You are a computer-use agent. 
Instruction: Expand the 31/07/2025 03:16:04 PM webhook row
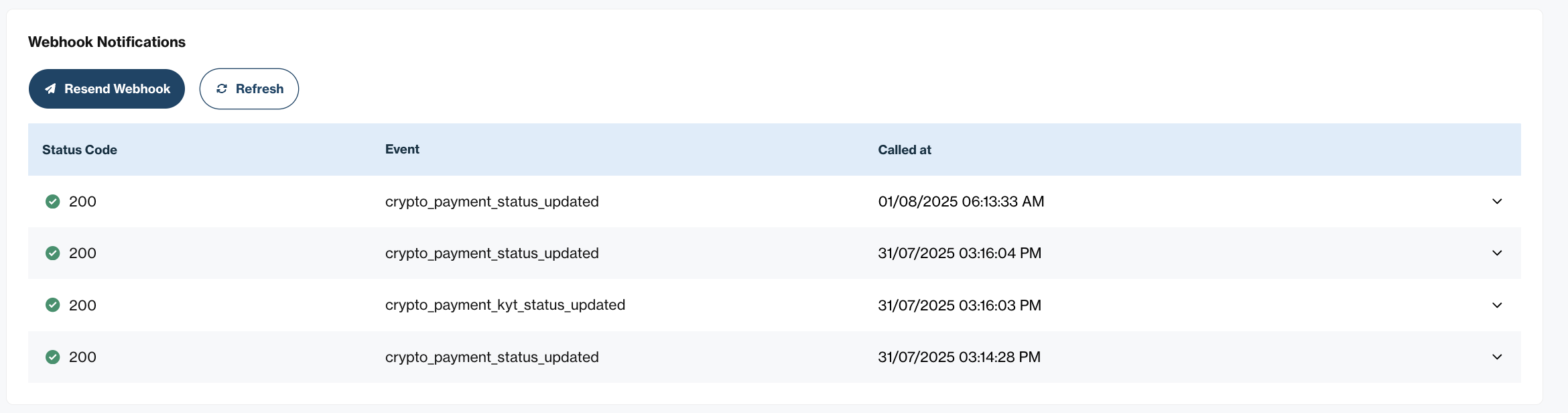pos(1497,253)
